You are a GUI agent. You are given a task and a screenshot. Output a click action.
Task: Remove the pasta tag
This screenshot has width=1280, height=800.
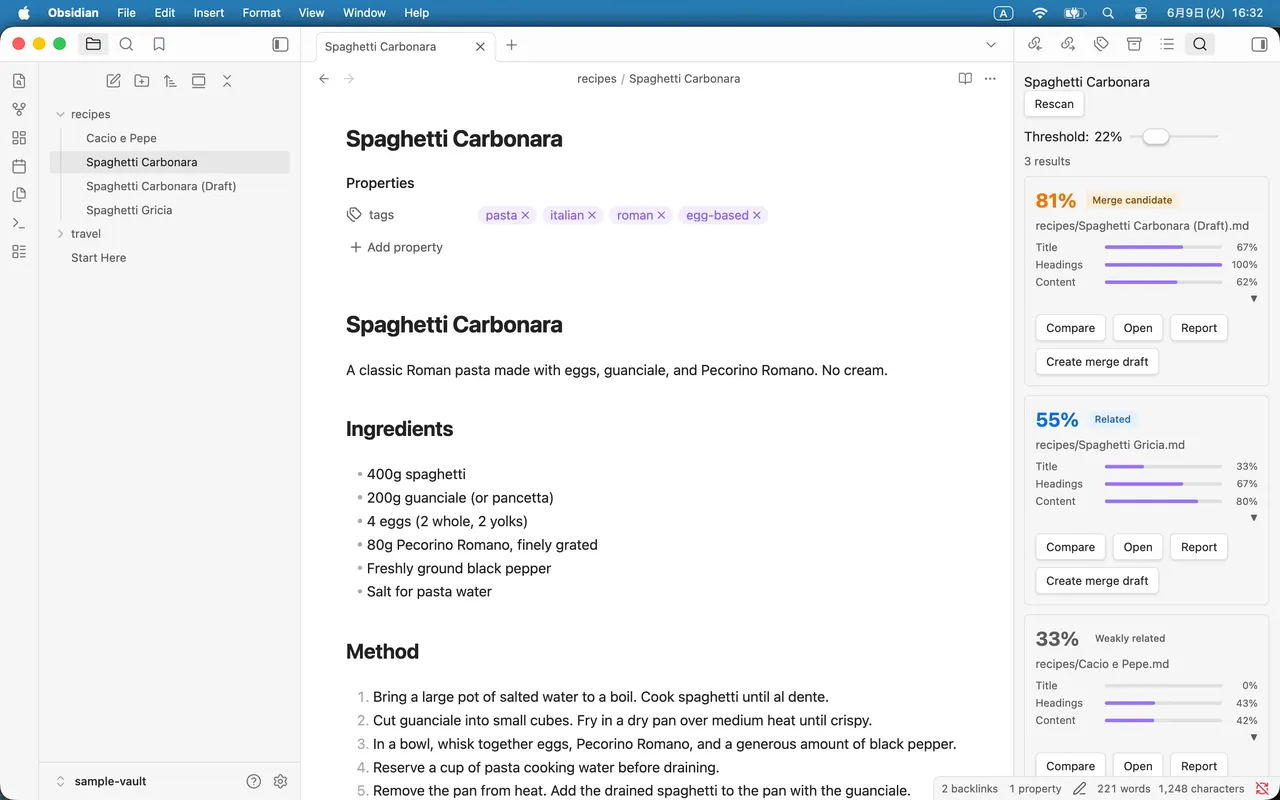click(x=525, y=215)
